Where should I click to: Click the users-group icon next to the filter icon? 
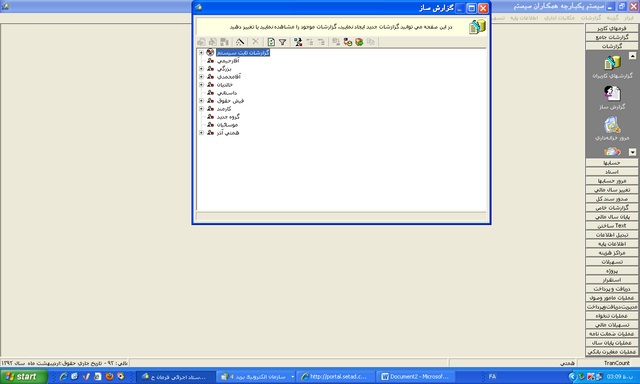click(298, 42)
